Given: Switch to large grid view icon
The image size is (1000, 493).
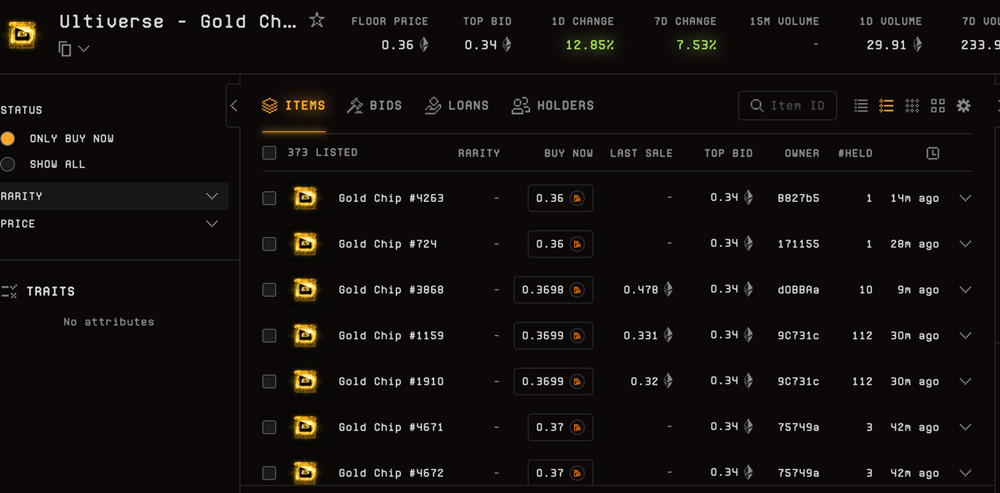Looking at the screenshot, I should point(938,106).
